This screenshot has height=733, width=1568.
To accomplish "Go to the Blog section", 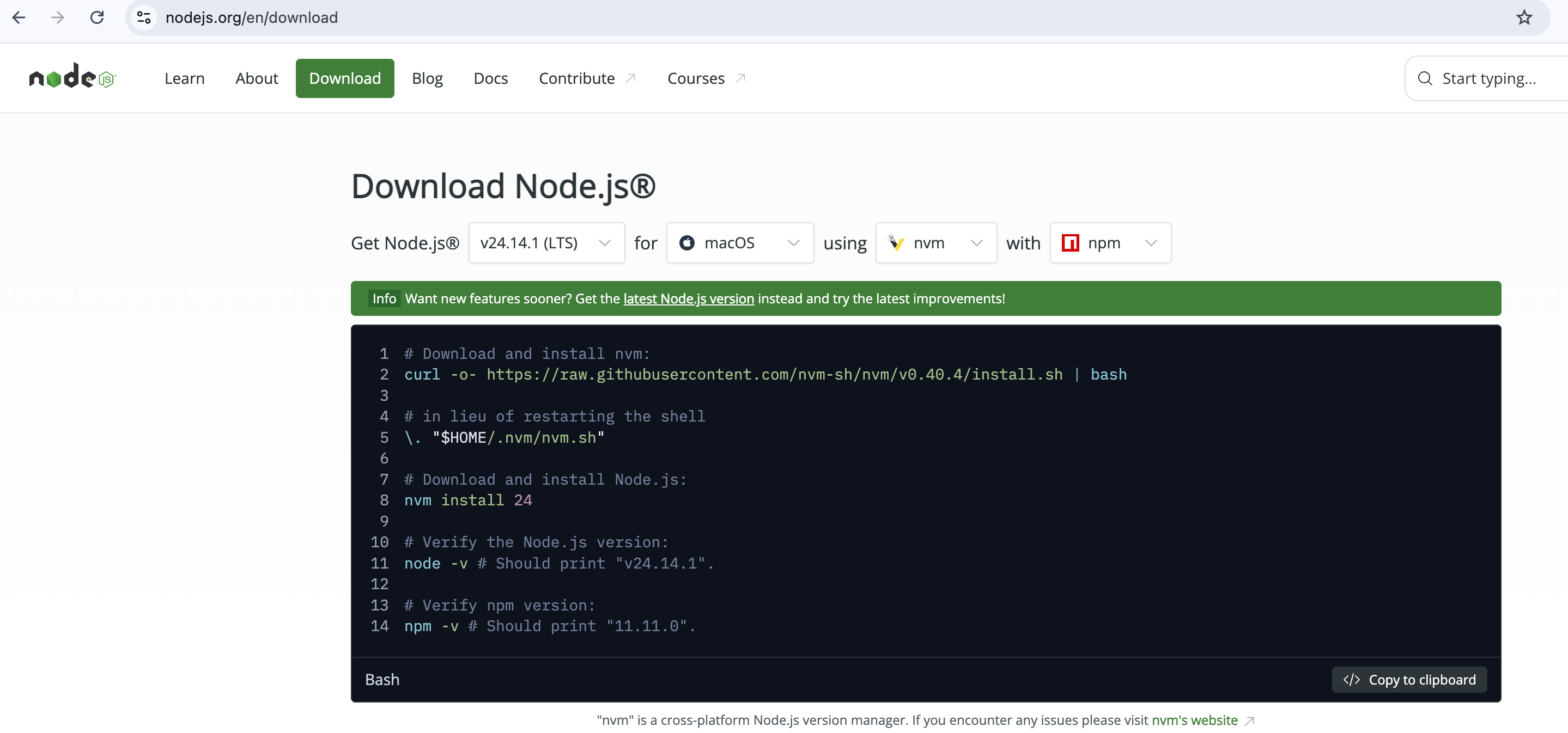I will tap(427, 78).
